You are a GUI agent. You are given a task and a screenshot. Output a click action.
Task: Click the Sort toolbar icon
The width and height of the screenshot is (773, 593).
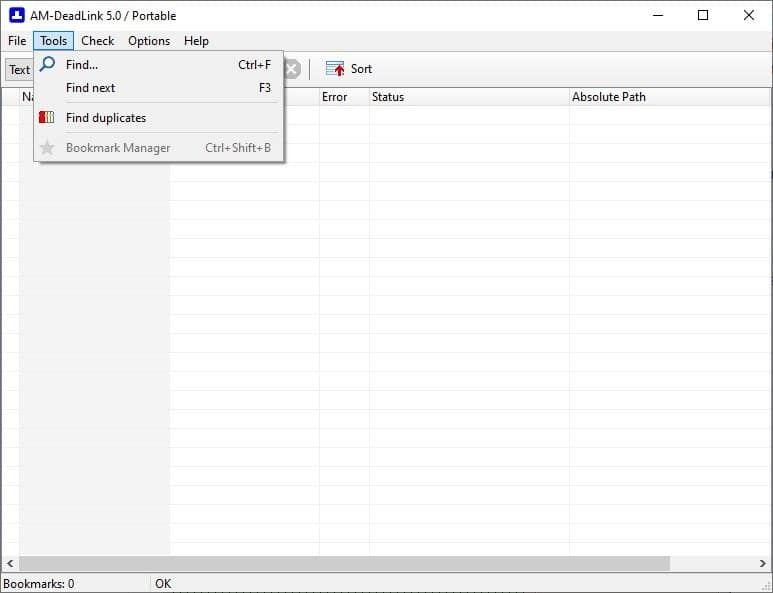coord(335,69)
